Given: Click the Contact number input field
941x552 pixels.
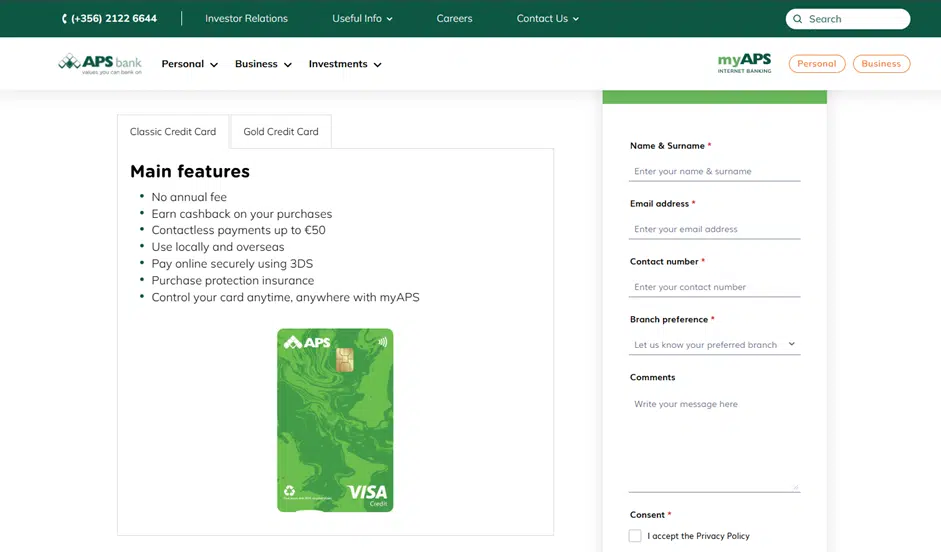Looking at the screenshot, I should click(714, 287).
